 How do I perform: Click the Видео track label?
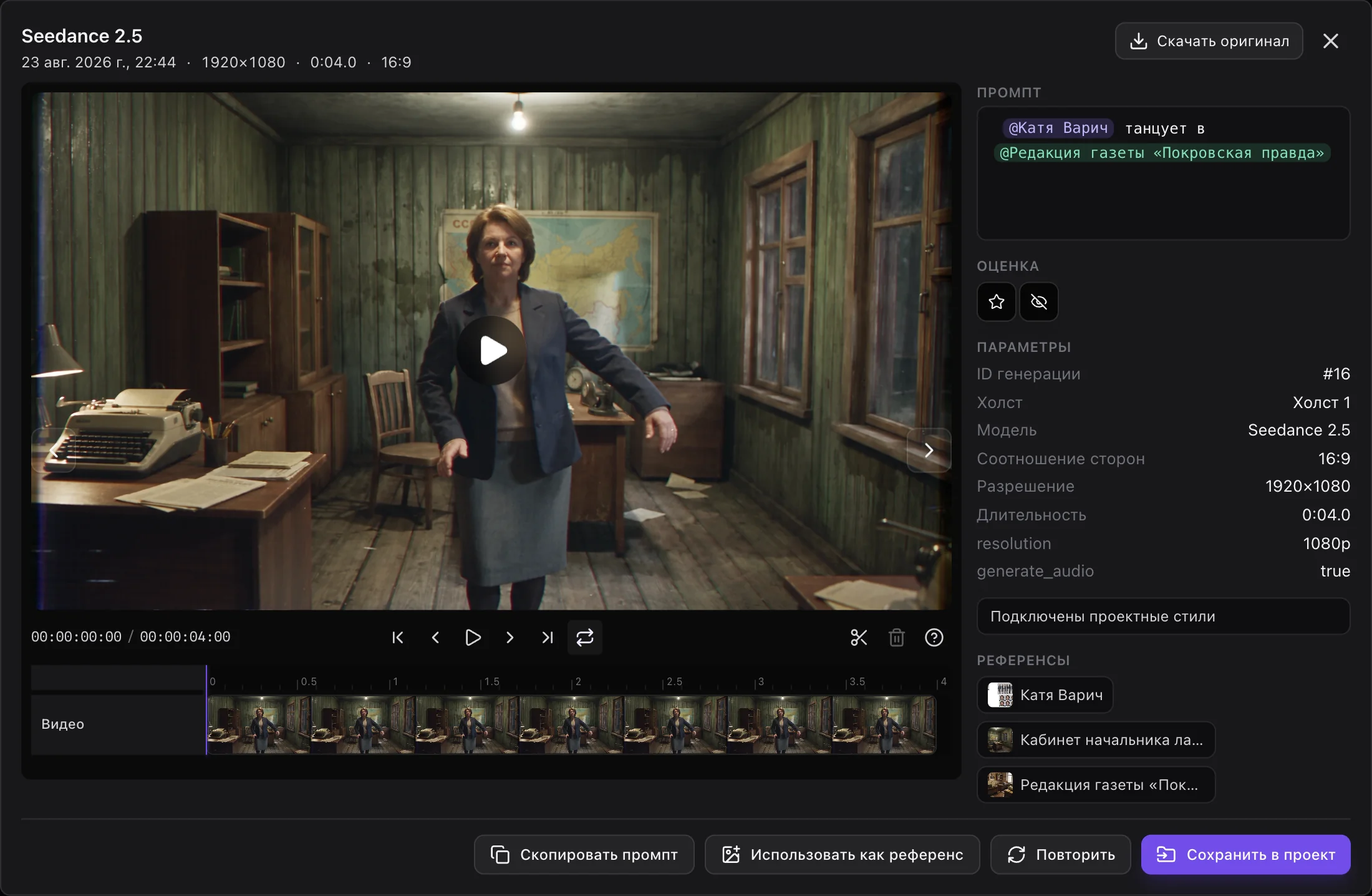[x=62, y=724]
